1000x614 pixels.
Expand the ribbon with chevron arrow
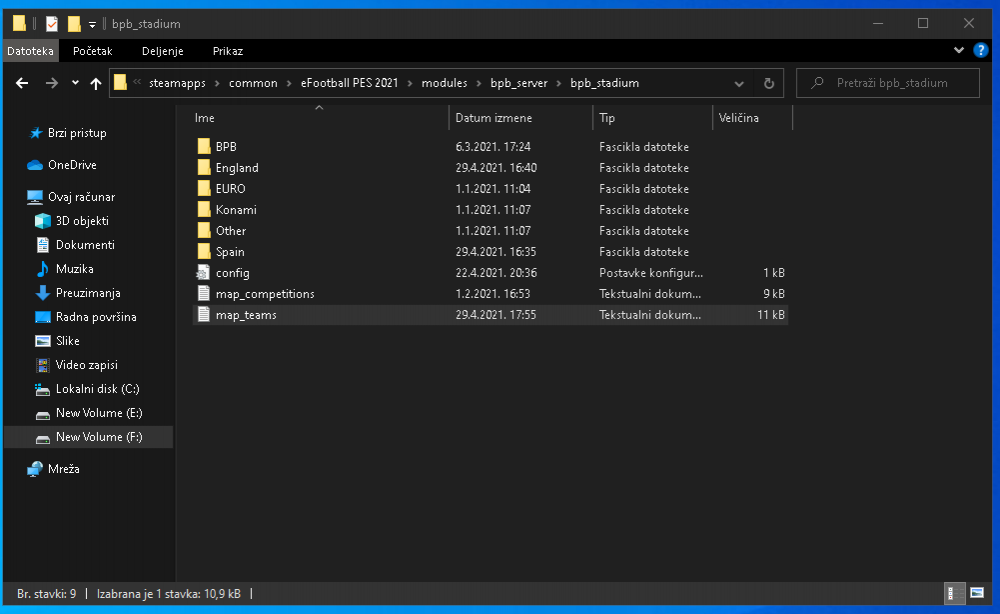(x=960, y=50)
